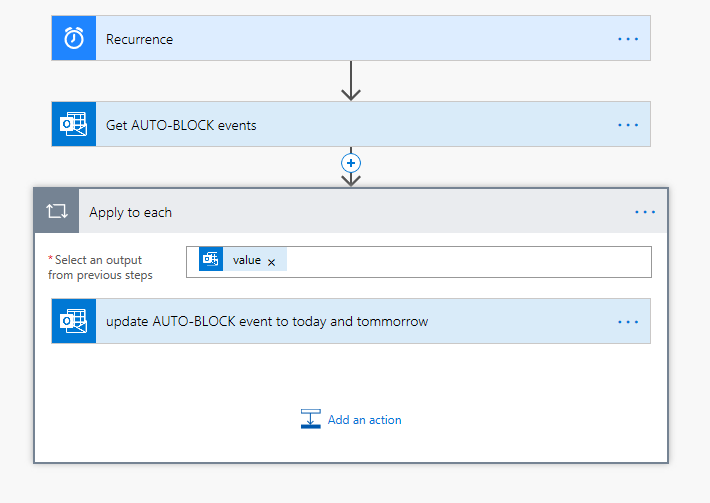The height and width of the screenshot is (503, 710).
Task: Click the Add an action icon
Action: (x=311, y=420)
